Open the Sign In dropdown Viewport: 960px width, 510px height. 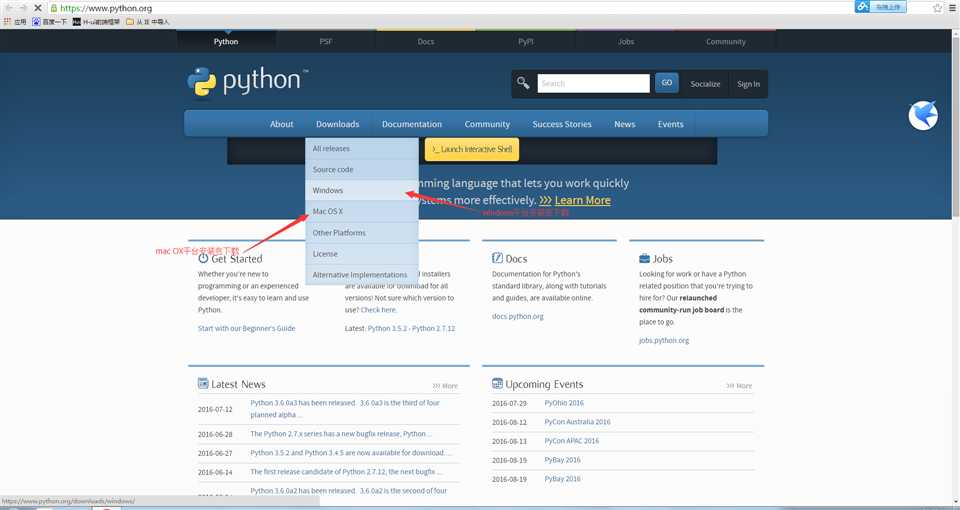coord(748,84)
